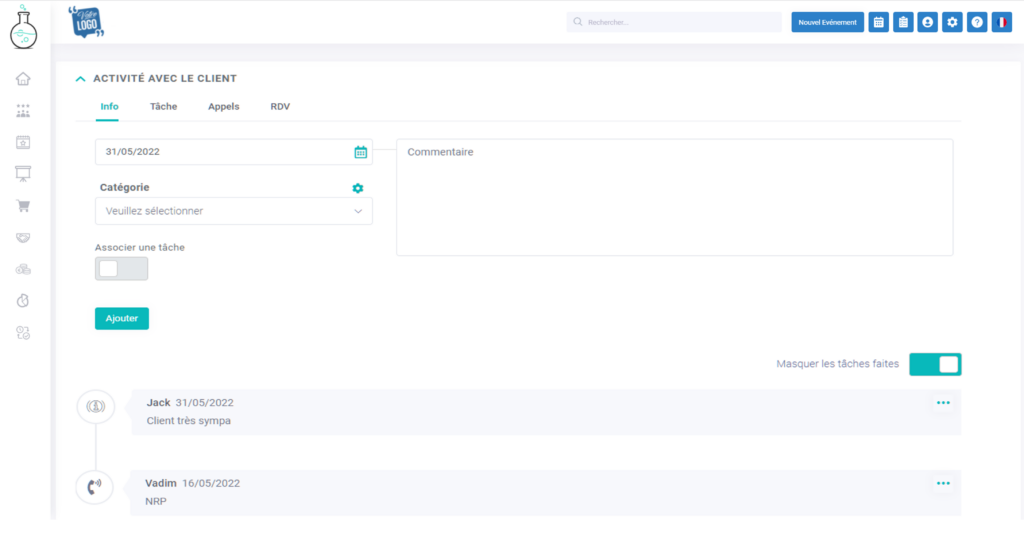Image resolution: width=1024 pixels, height=537 pixels.
Task: Click the "Masquer les tâches faites" label
Action: tap(837, 364)
